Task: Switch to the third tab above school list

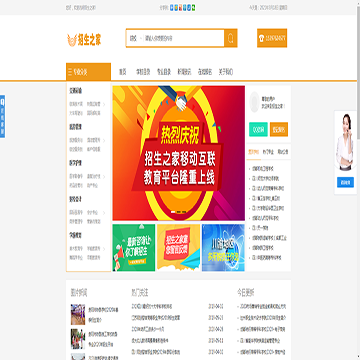Action: click(x=283, y=152)
